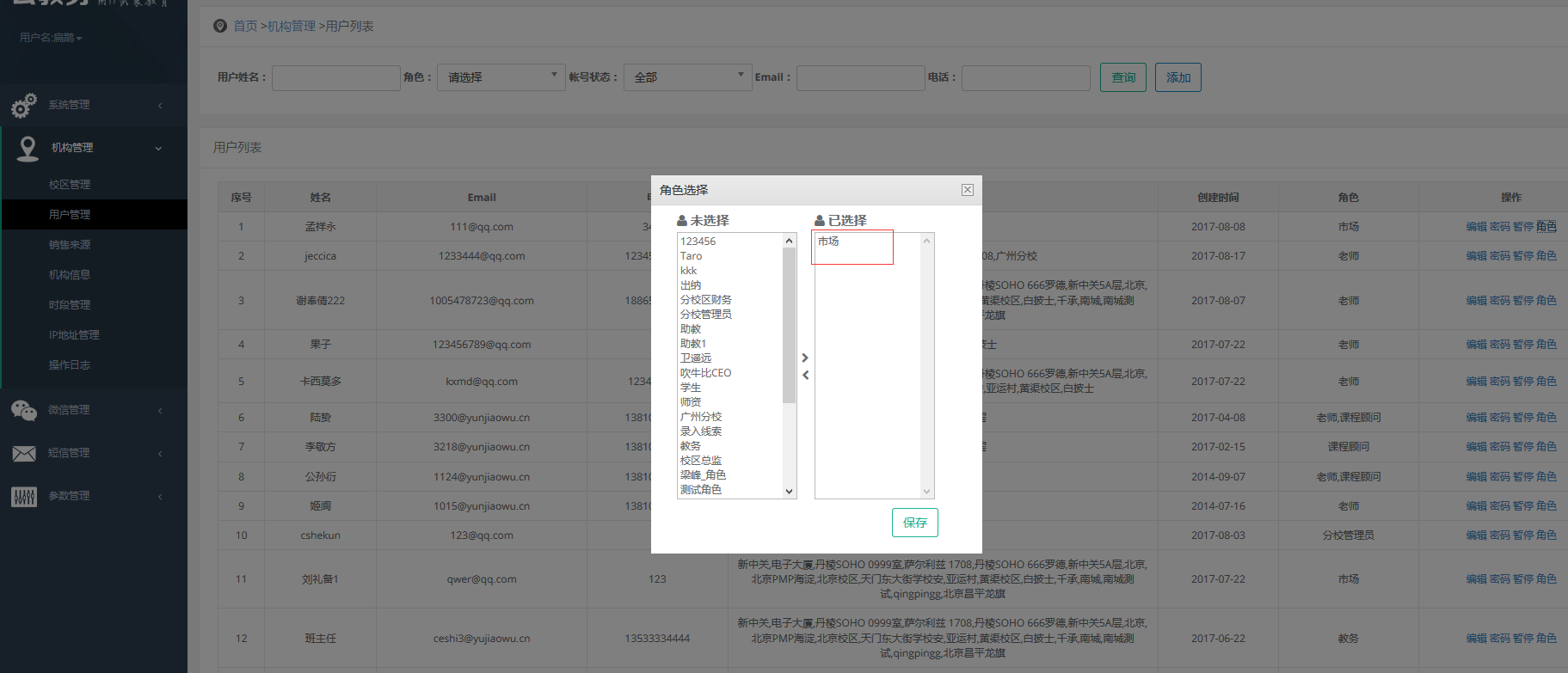Select role 校区总监 in unselected list

(x=730, y=461)
